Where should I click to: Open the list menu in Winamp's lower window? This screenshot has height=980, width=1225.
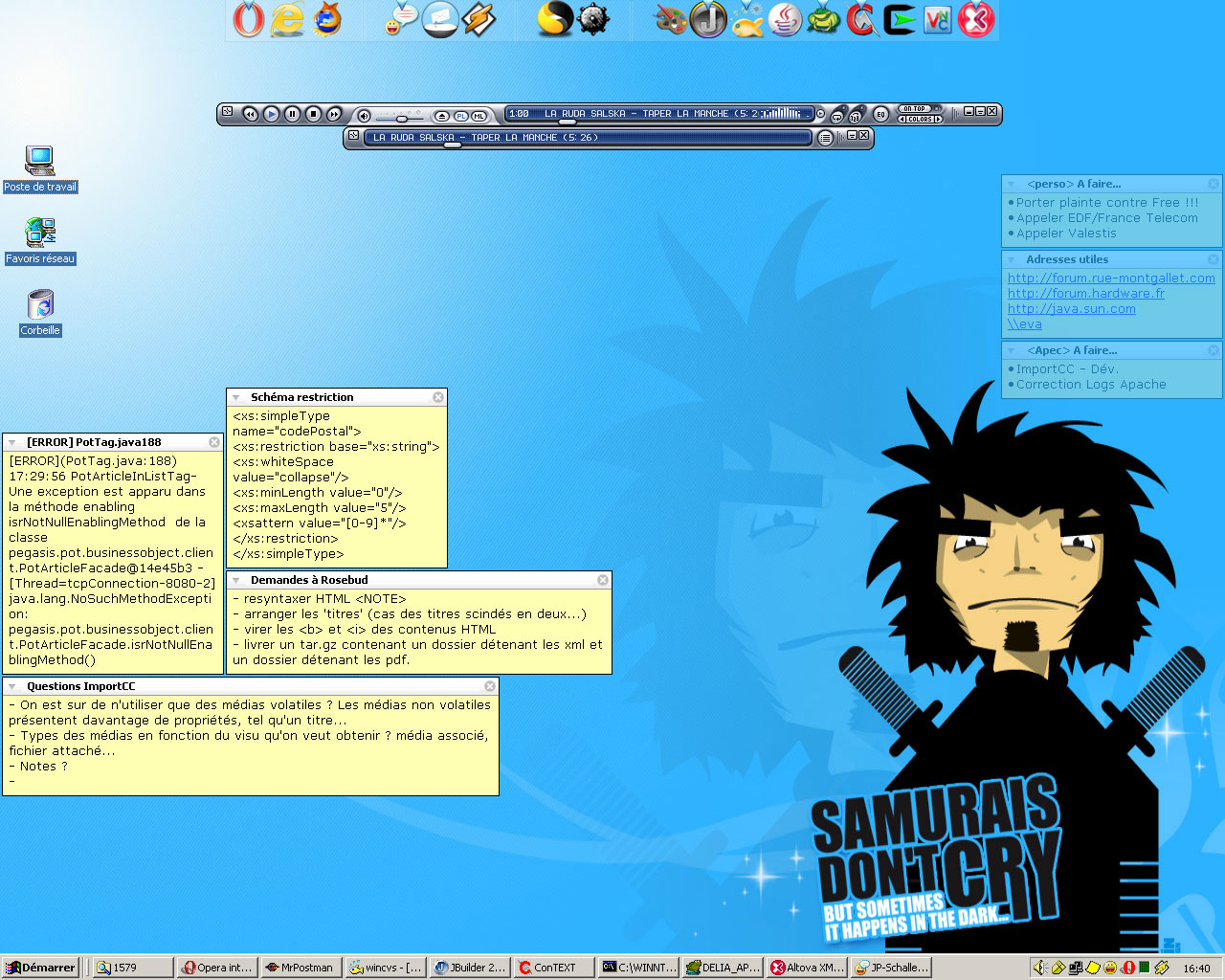tap(825, 138)
